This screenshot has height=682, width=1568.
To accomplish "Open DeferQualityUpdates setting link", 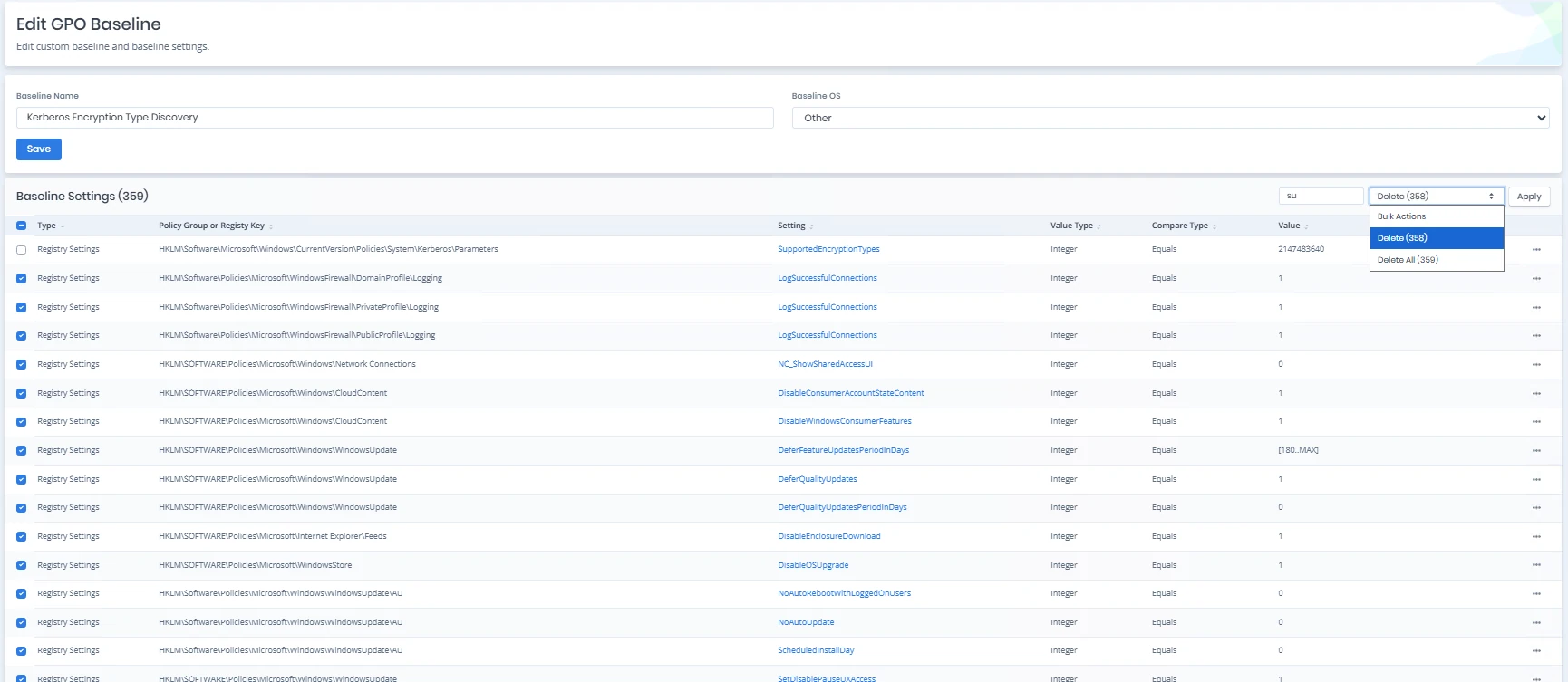I will [817, 479].
